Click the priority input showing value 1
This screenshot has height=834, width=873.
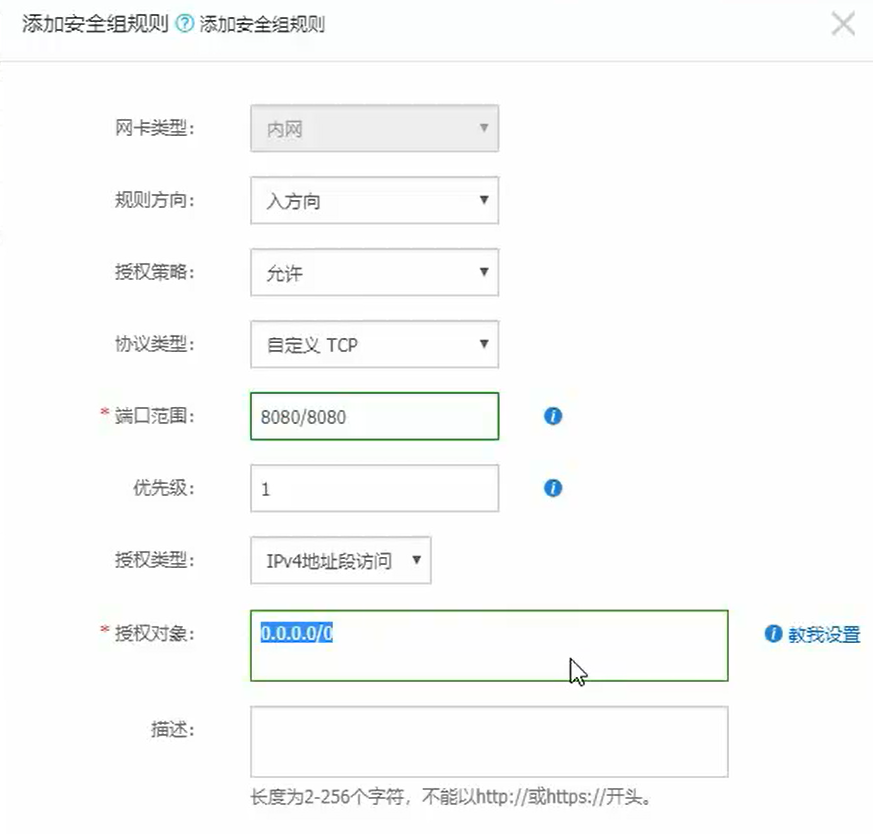[x=374, y=488]
